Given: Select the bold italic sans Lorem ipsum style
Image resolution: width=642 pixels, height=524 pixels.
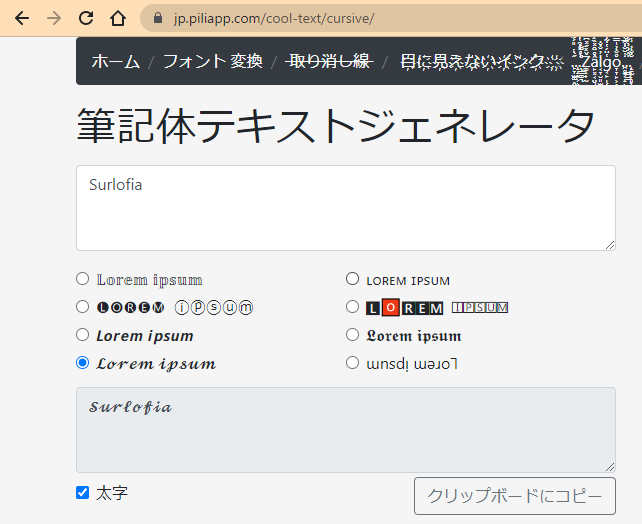Looking at the screenshot, I should pos(82,334).
